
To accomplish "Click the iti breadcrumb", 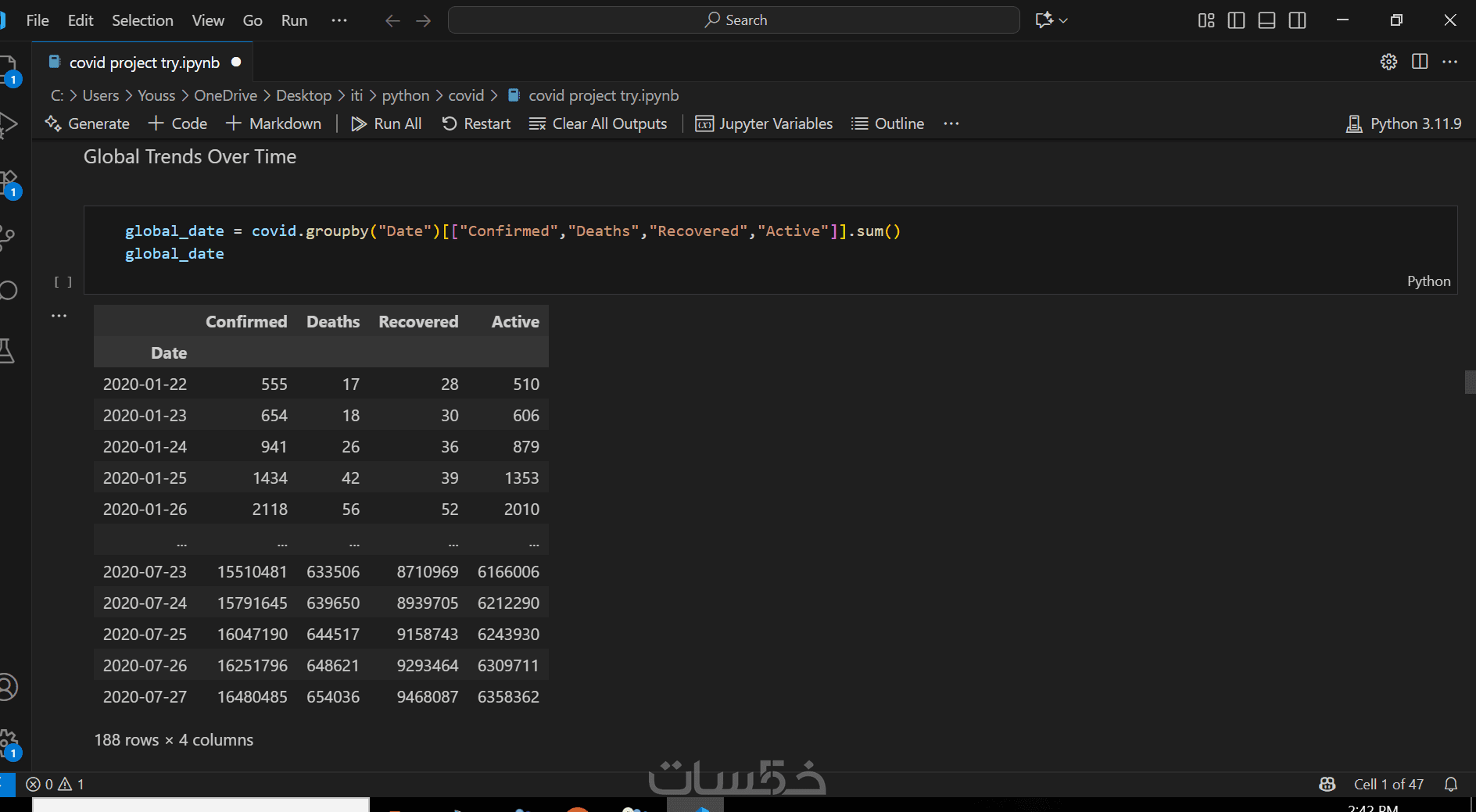I will coord(356,95).
